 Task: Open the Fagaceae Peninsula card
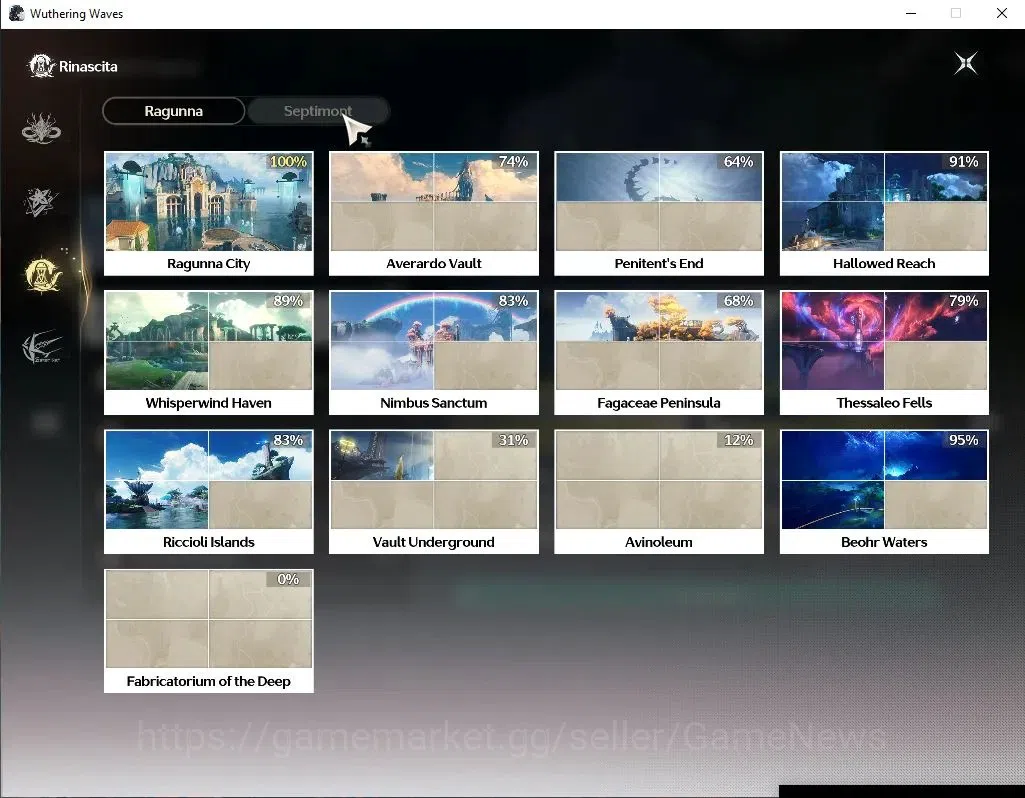658,352
